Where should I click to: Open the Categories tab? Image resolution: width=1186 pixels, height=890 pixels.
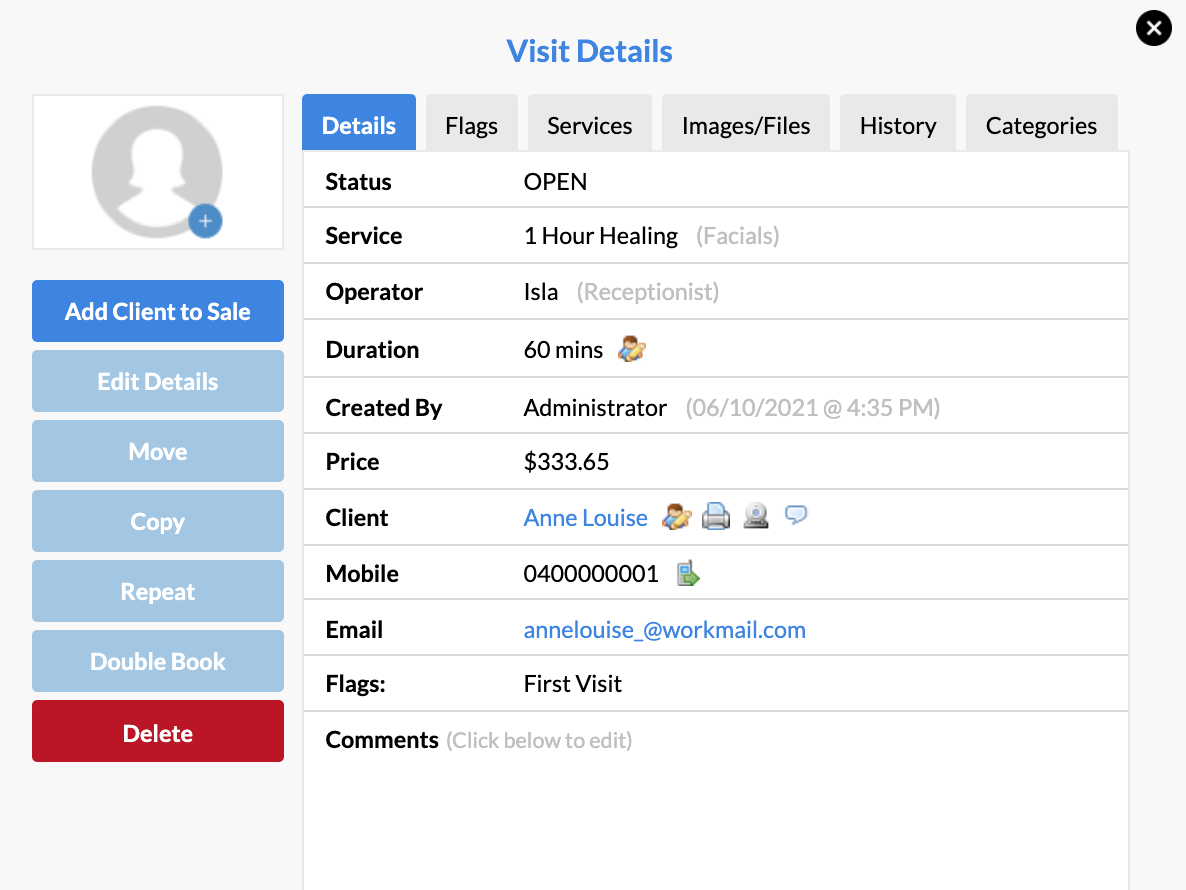pos(1042,122)
